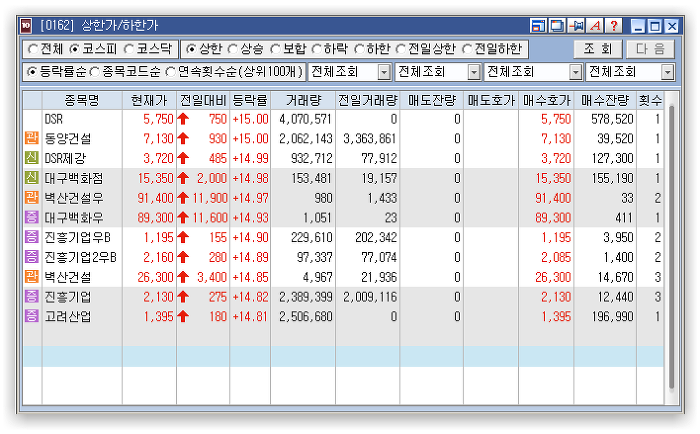Pin the window with the pushpin icon

(576, 26)
